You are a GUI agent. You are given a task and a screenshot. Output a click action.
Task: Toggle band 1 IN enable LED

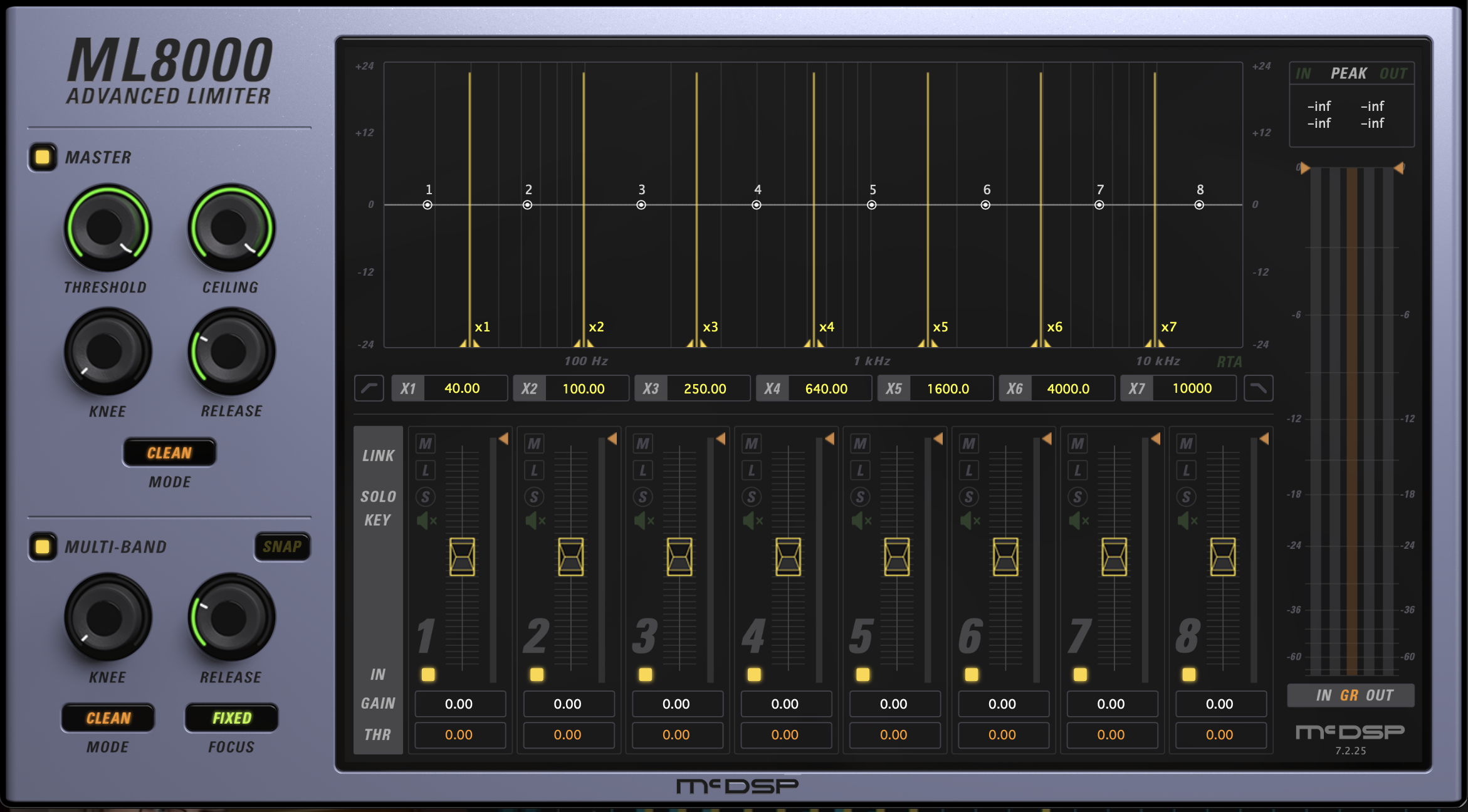coord(428,674)
